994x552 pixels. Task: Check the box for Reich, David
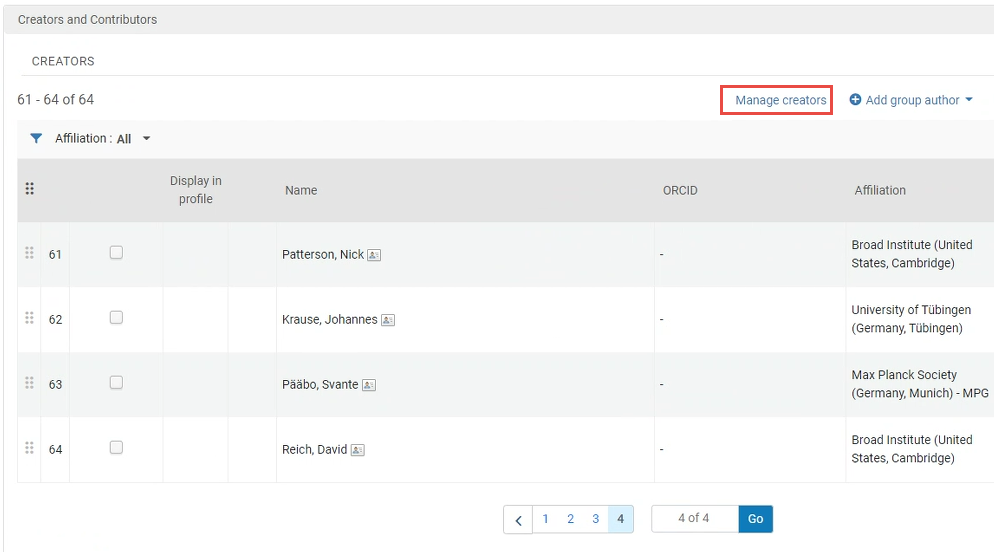[116, 448]
